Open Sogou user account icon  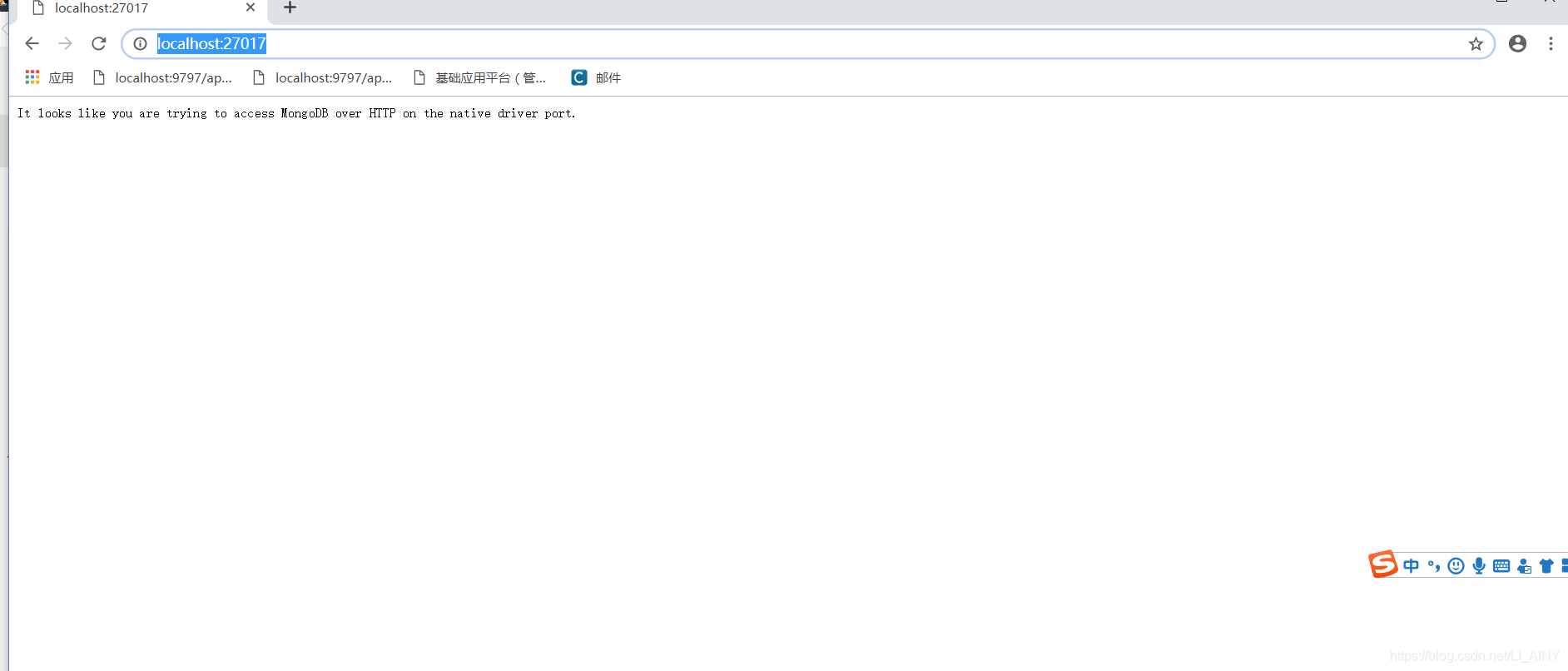(x=1524, y=566)
